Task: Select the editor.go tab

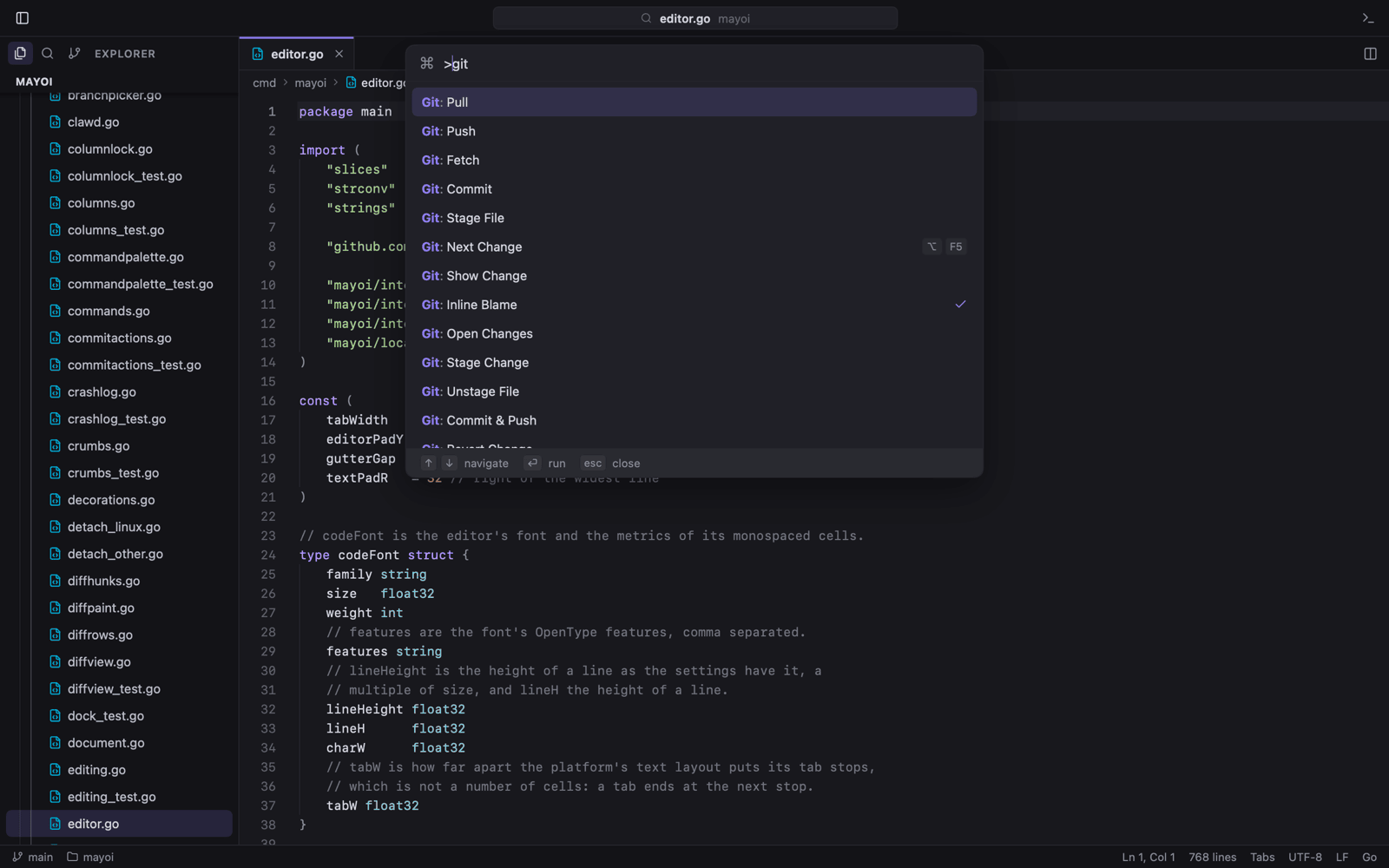Action: pyautogui.click(x=297, y=54)
